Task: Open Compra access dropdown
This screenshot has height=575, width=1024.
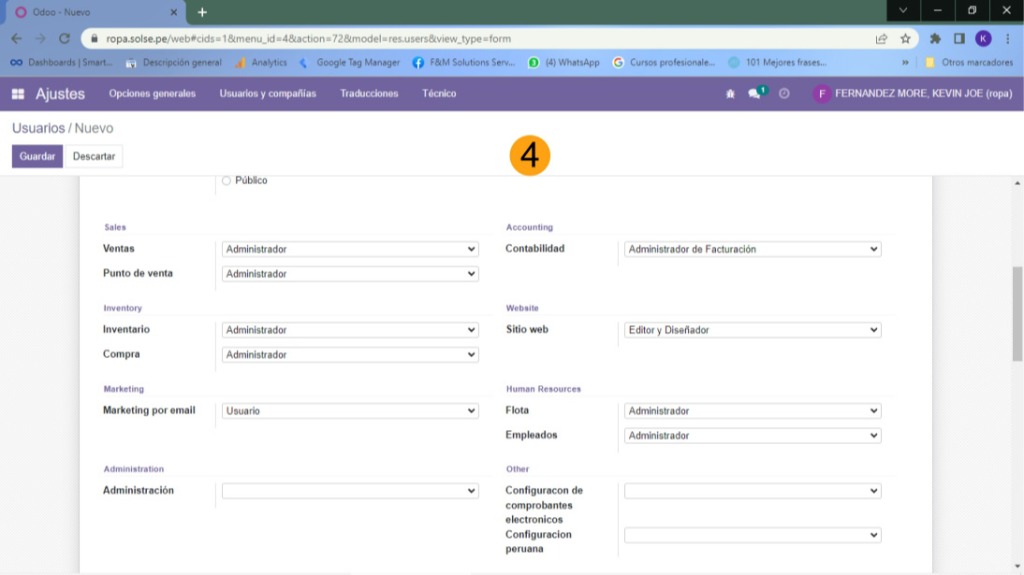Action: pyautogui.click(x=350, y=355)
